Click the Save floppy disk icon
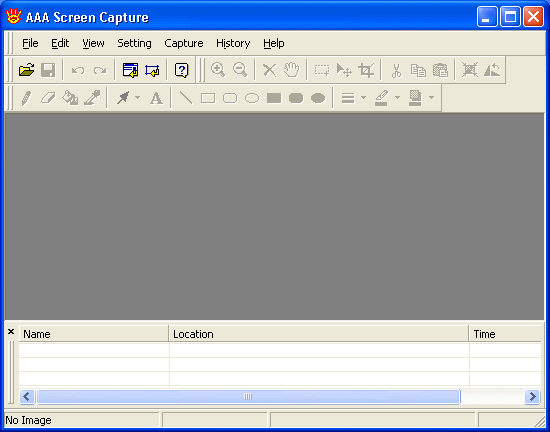Image resolution: width=550 pixels, height=432 pixels. (48, 70)
